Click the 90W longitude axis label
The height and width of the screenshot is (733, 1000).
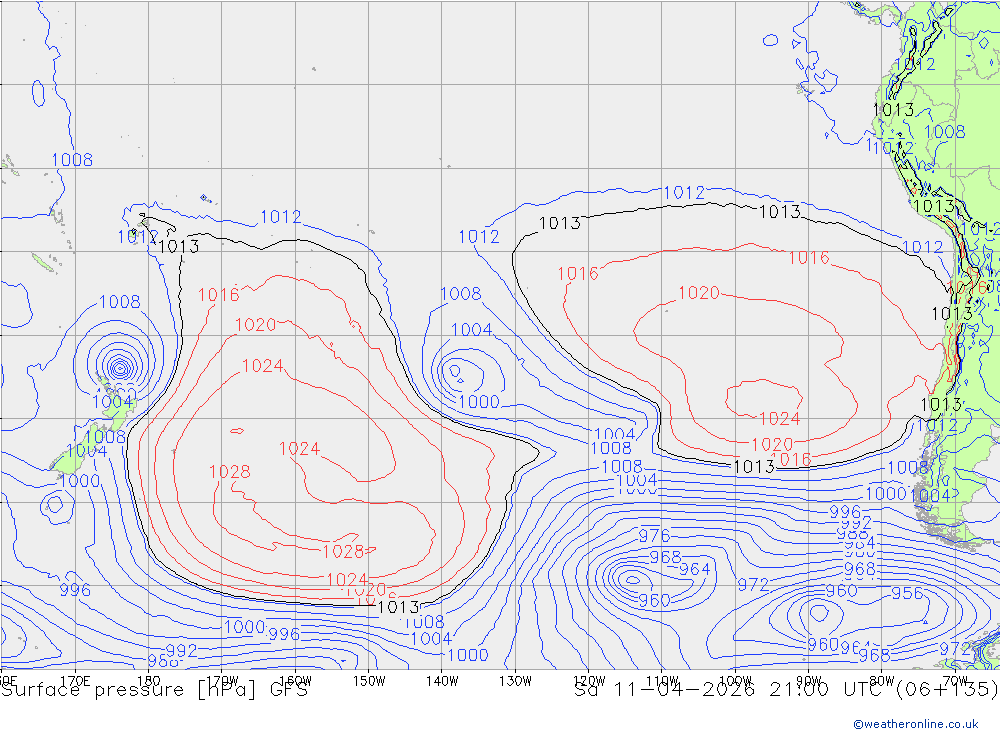click(809, 681)
